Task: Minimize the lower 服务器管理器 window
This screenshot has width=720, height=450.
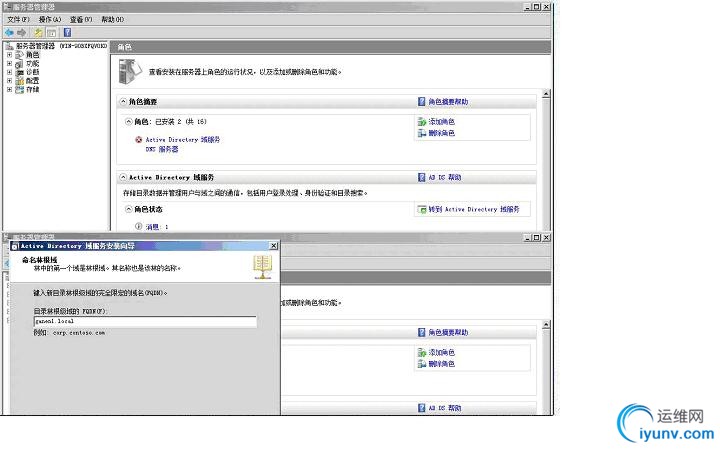Action: coord(528,237)
